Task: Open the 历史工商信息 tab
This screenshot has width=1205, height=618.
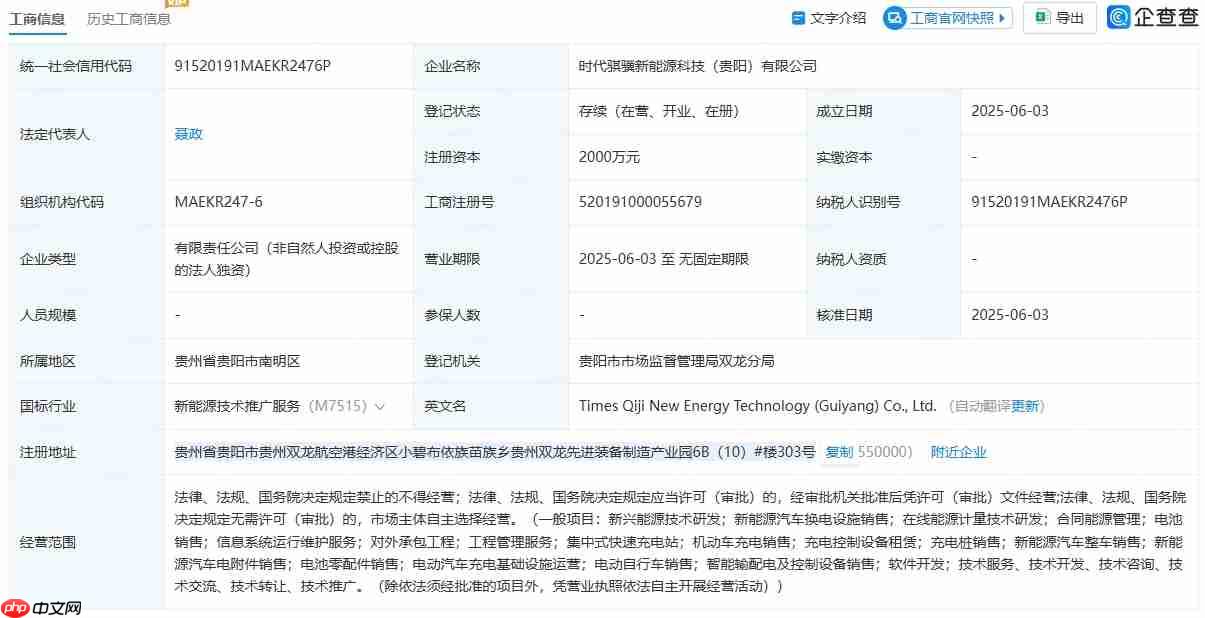Action: [x=129, y=19]
